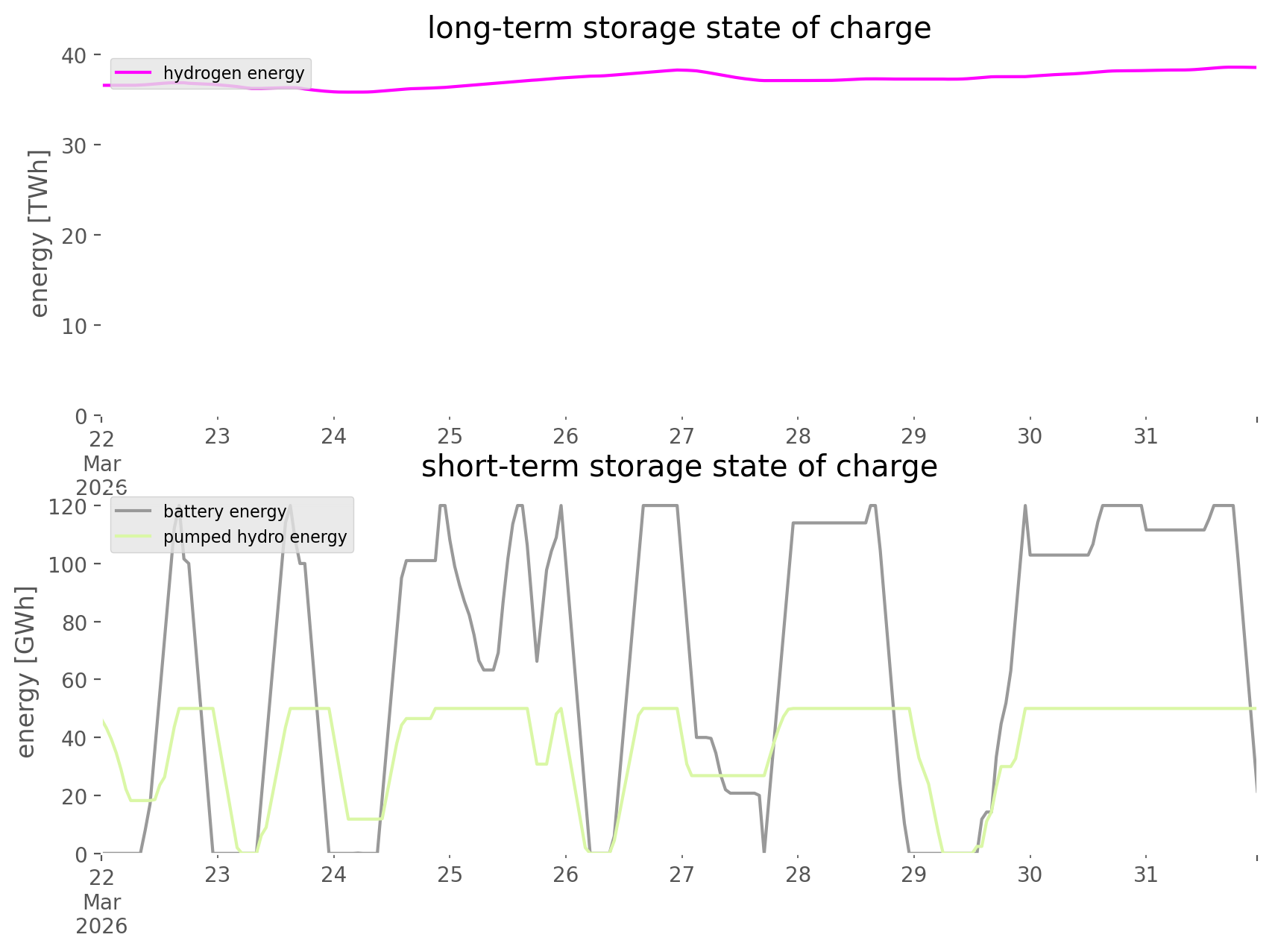Viewport: 1272px width, 952px height.
Task: Click the gray battery energy legend line
Action: 133,511
